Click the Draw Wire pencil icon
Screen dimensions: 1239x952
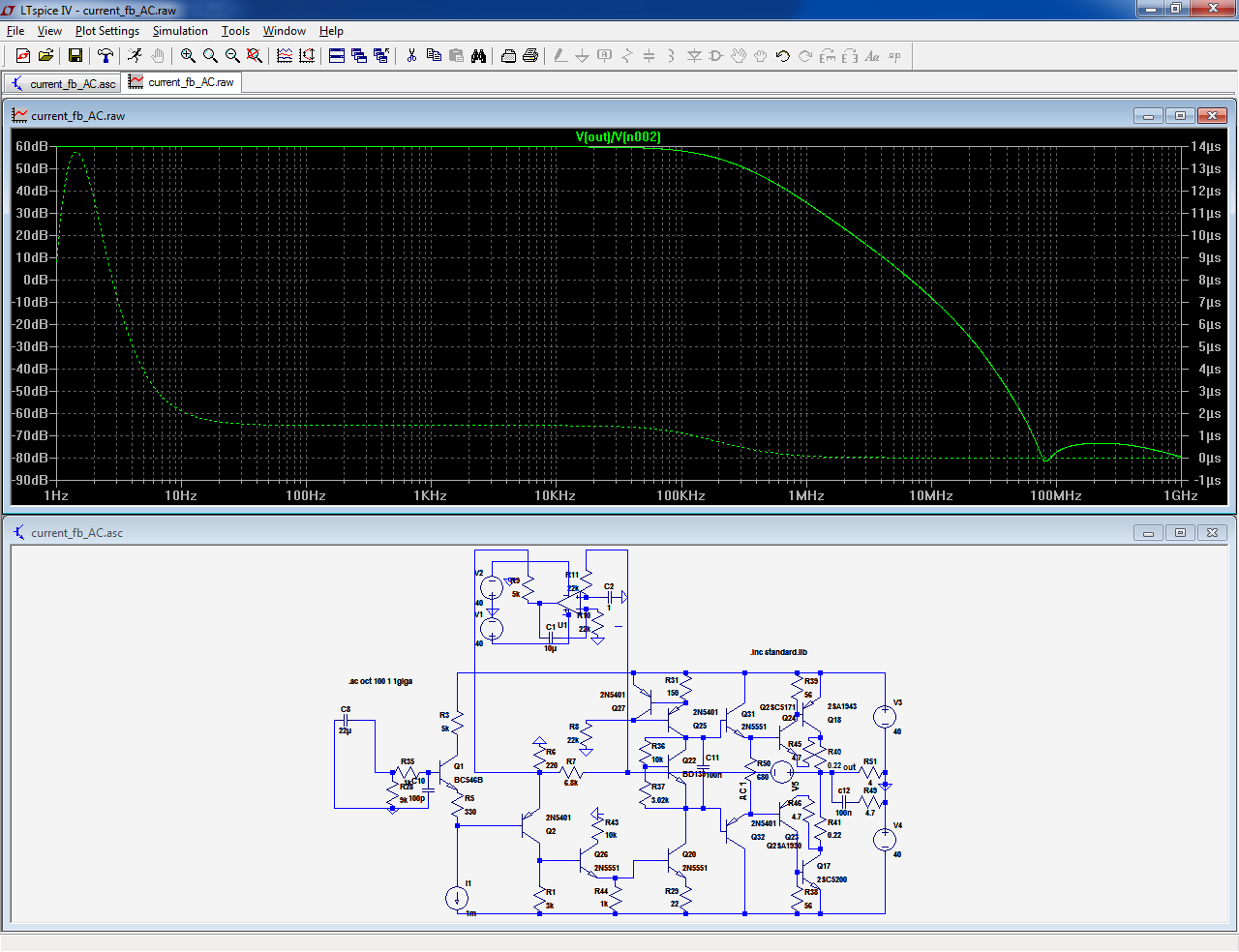560,56
